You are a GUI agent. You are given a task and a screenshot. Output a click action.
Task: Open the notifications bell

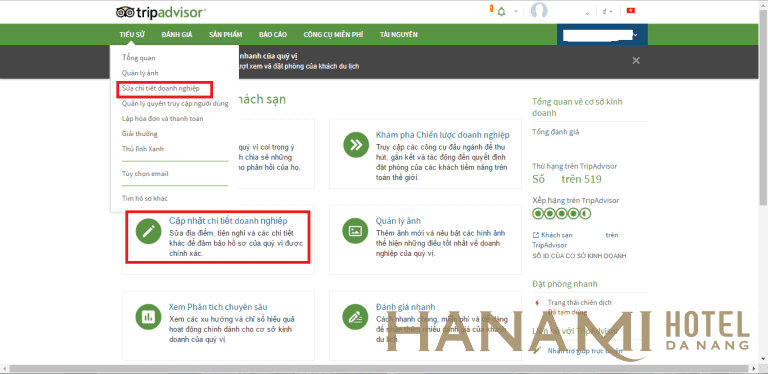pos(501,11)
